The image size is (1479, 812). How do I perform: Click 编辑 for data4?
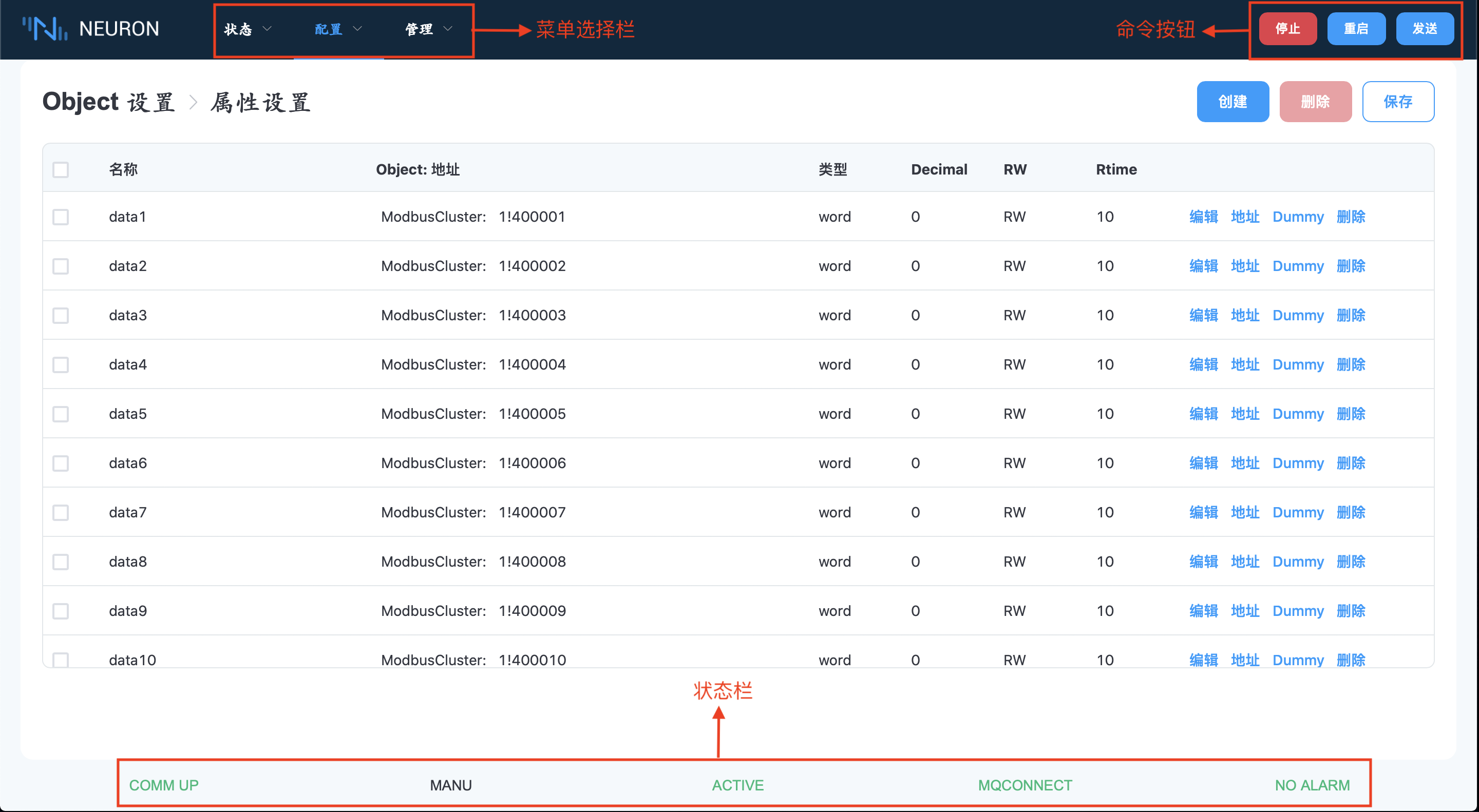[1203, 365]
